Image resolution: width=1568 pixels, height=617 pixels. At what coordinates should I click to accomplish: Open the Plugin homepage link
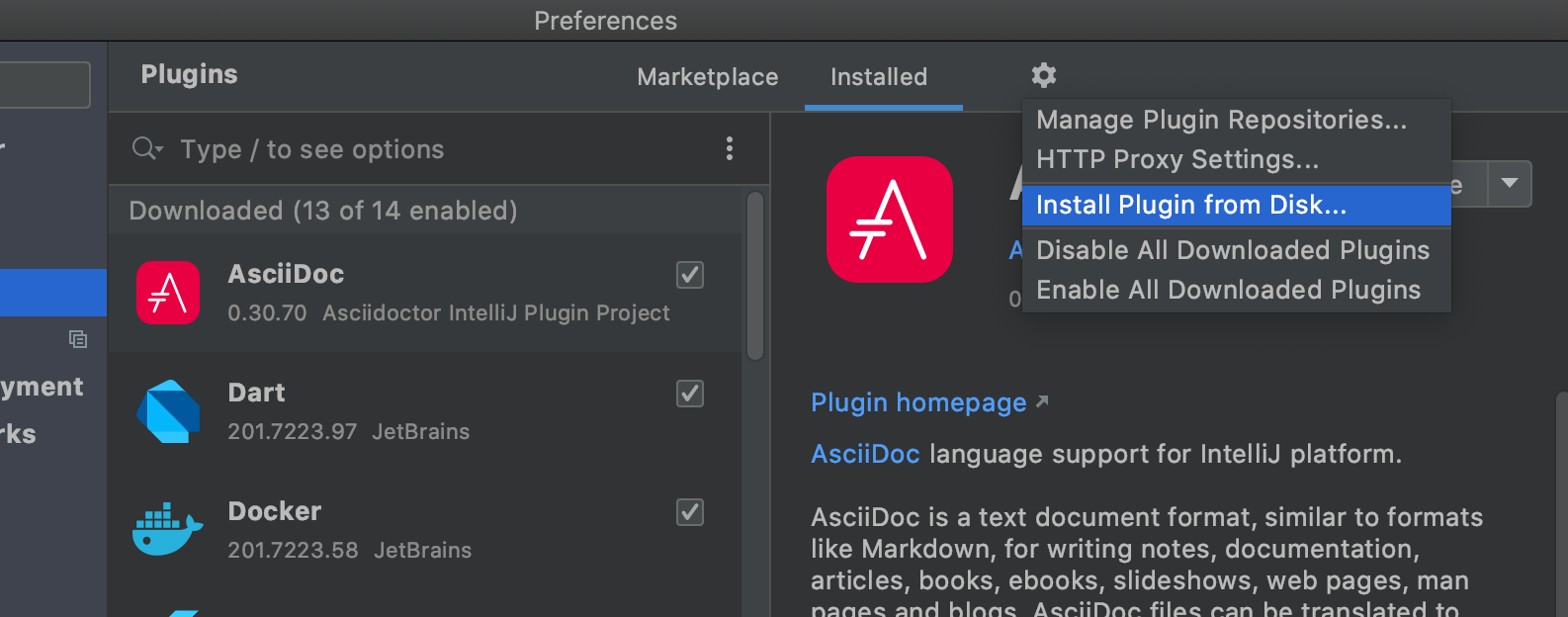pyautogui.click(x=929, y=402)
